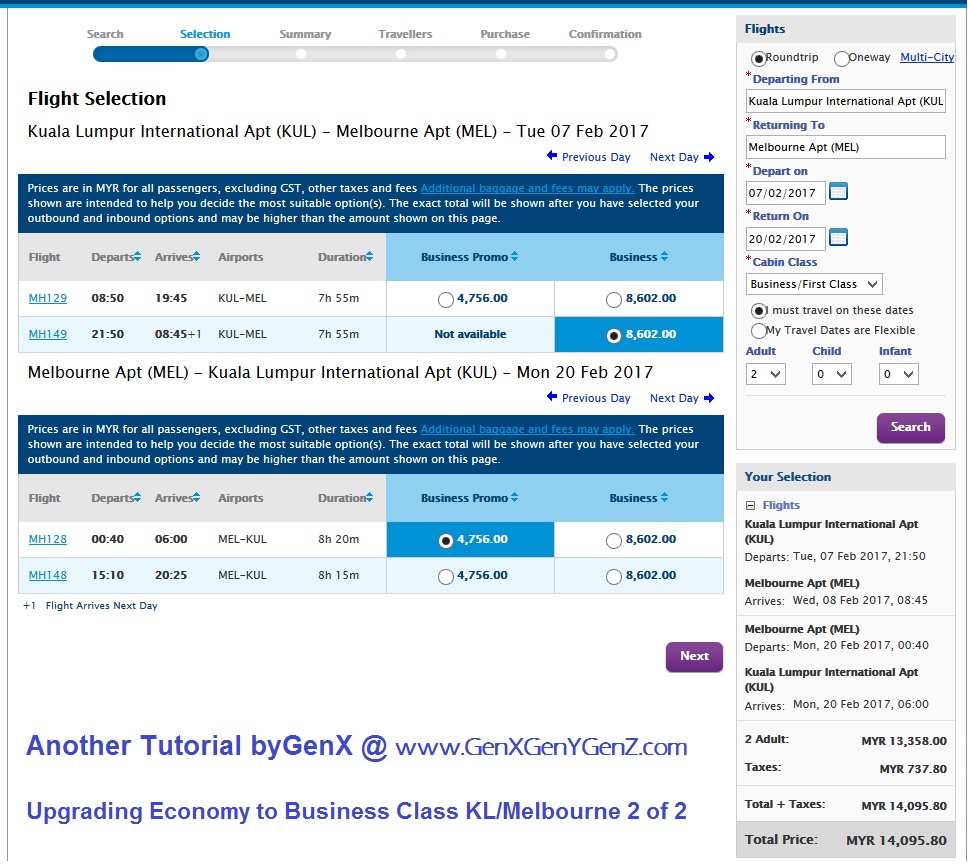Open the MH128 flight details link
Screen dimensions: 968x866
click(x=48, y=540)
